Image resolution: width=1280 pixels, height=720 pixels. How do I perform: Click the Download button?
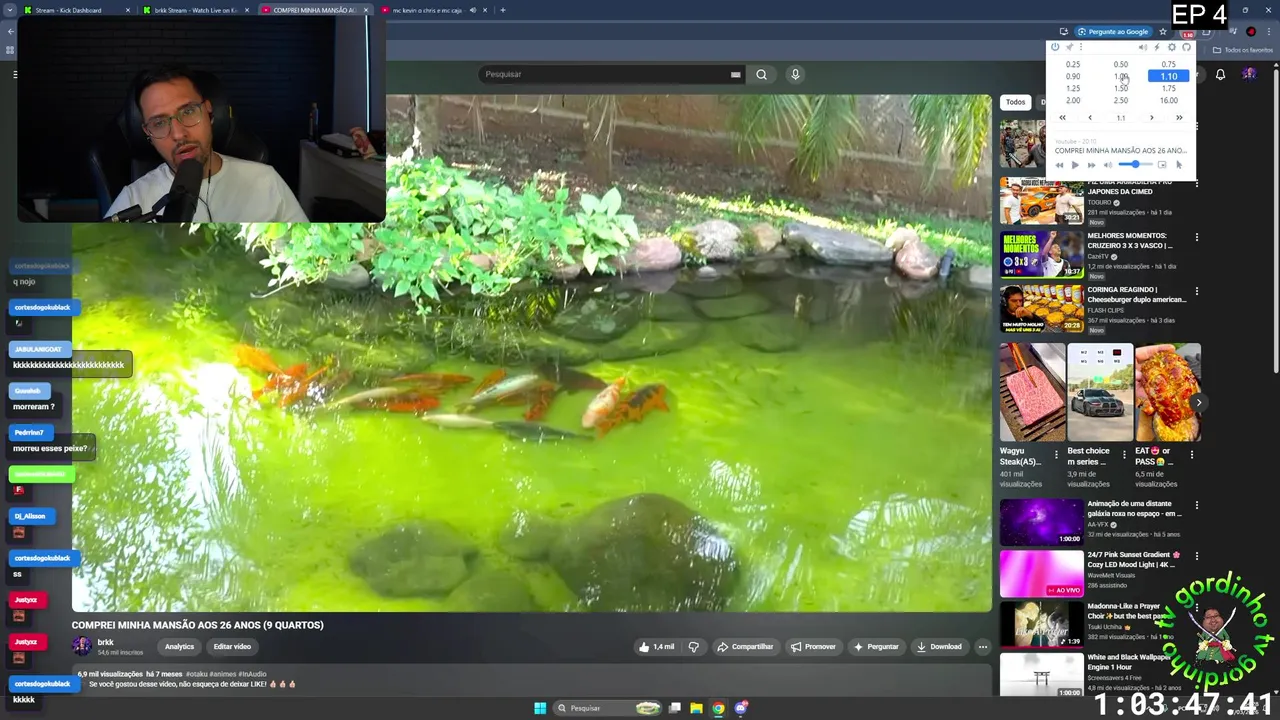pos(939,647)
